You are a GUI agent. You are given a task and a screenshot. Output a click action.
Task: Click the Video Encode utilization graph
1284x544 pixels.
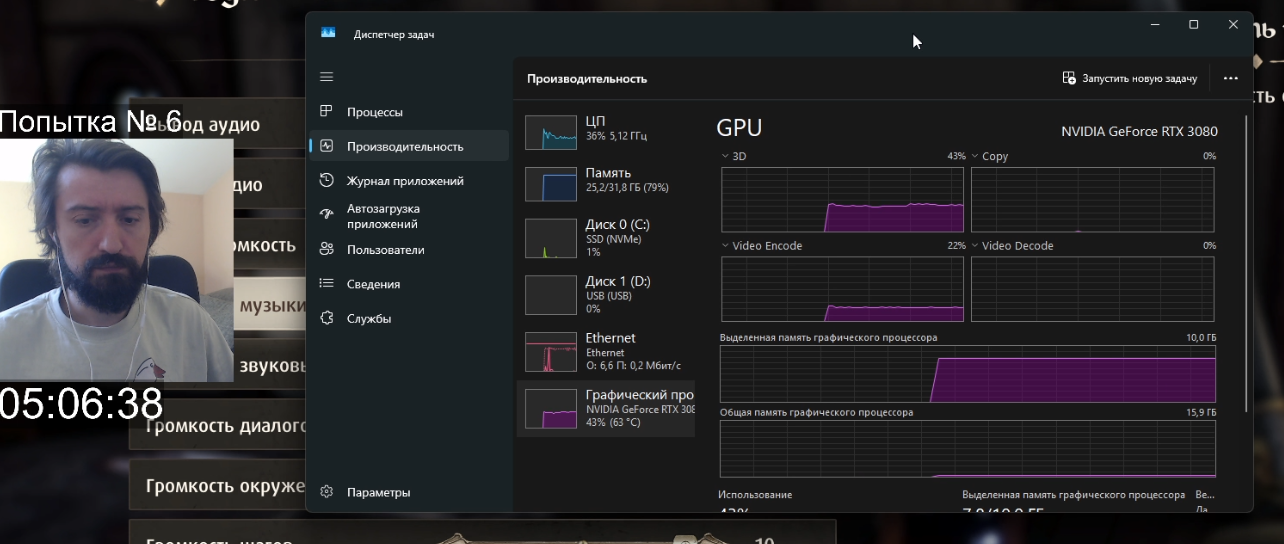pyautogui.click(x=842, y=289)
